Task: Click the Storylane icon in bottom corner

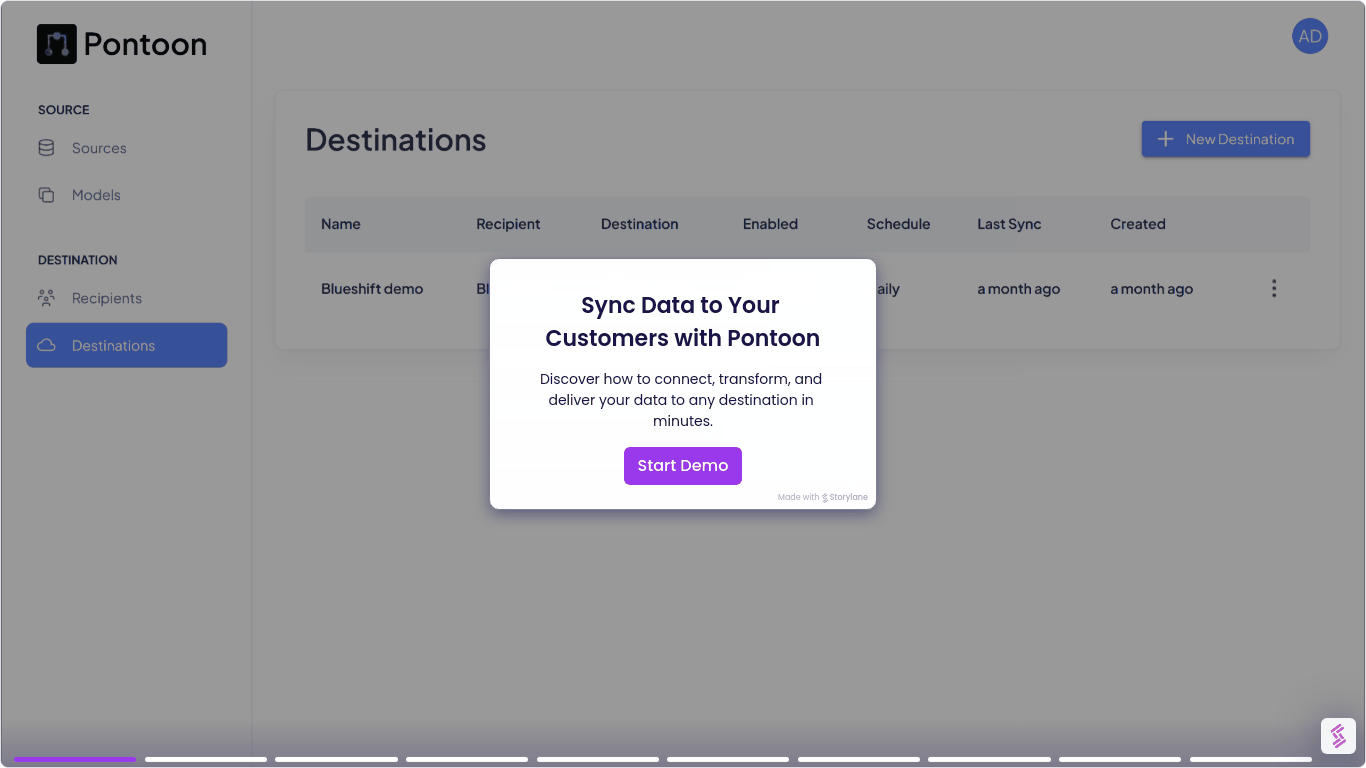Action: click(1338, 736)
